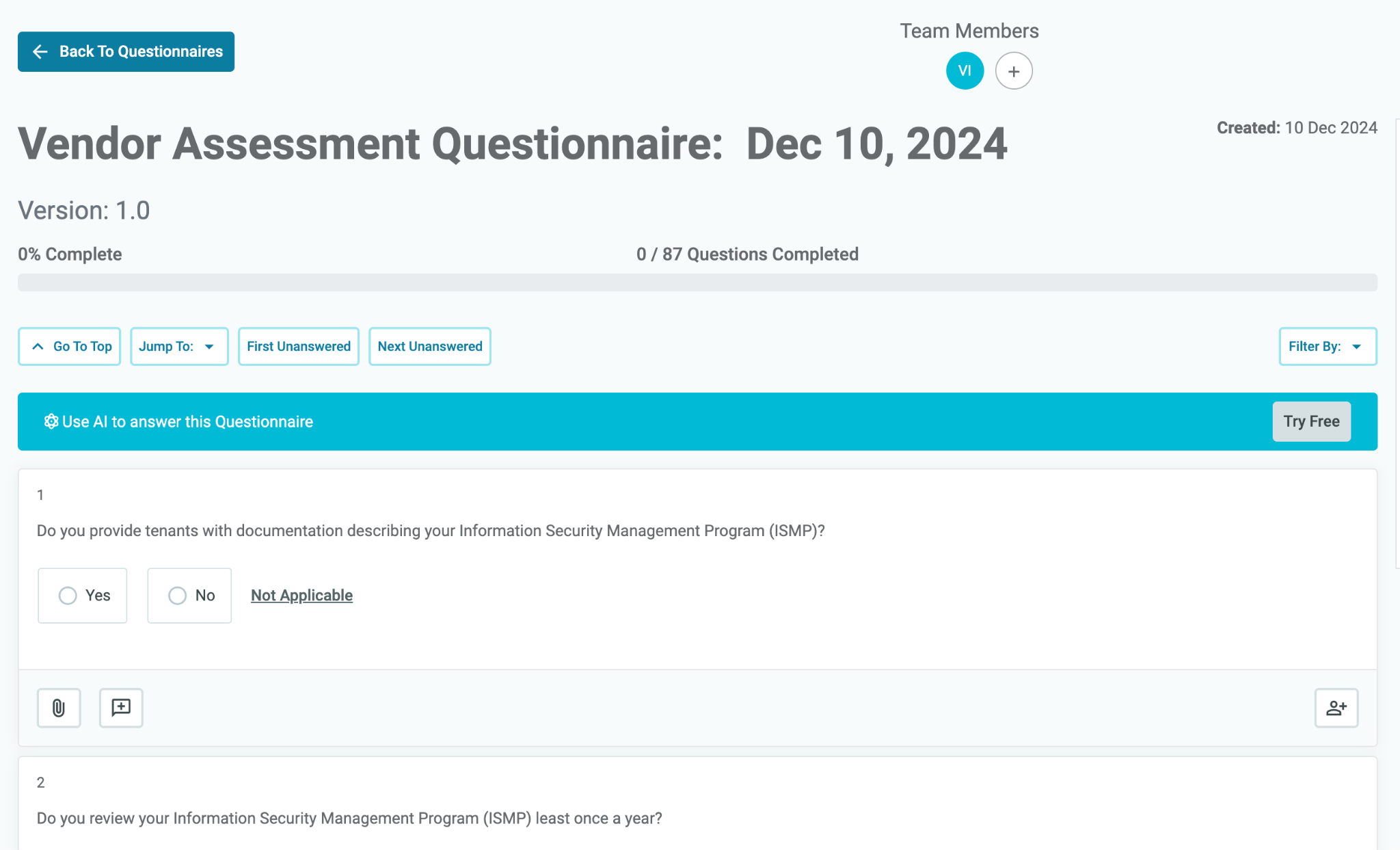The width and height of the screenshot is (1400, 850).
Task: Assign question 1 to a team member
Action: click(x=1336, y=708)
